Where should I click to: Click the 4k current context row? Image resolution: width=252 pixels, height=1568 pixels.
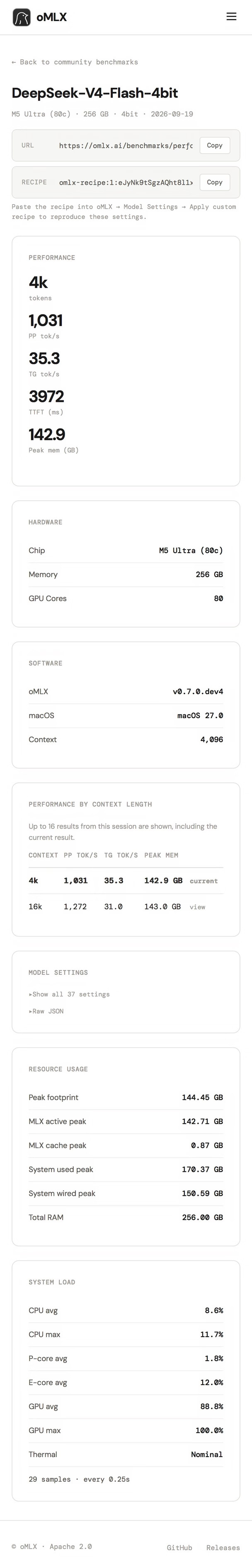point(126,881)
